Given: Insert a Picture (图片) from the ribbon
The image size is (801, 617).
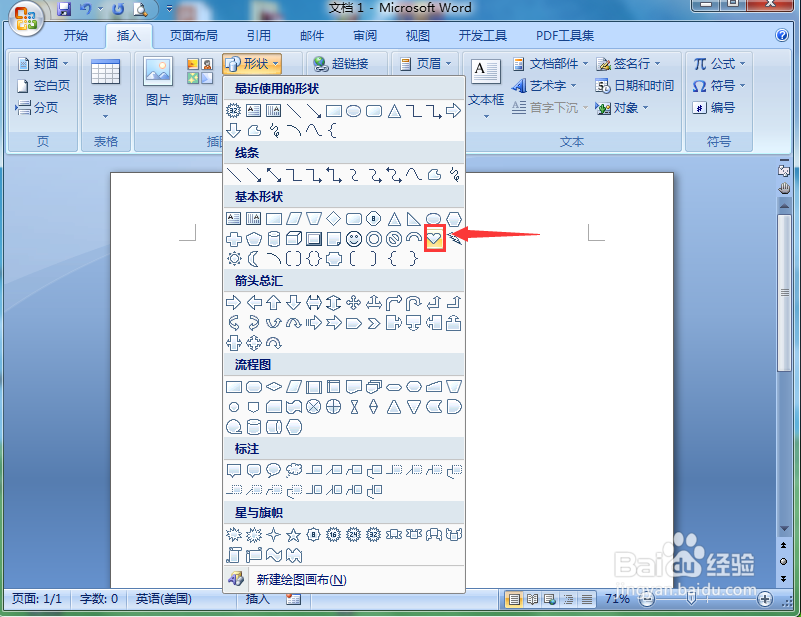Looking at the screenshot, I should [x=158, y=82].
